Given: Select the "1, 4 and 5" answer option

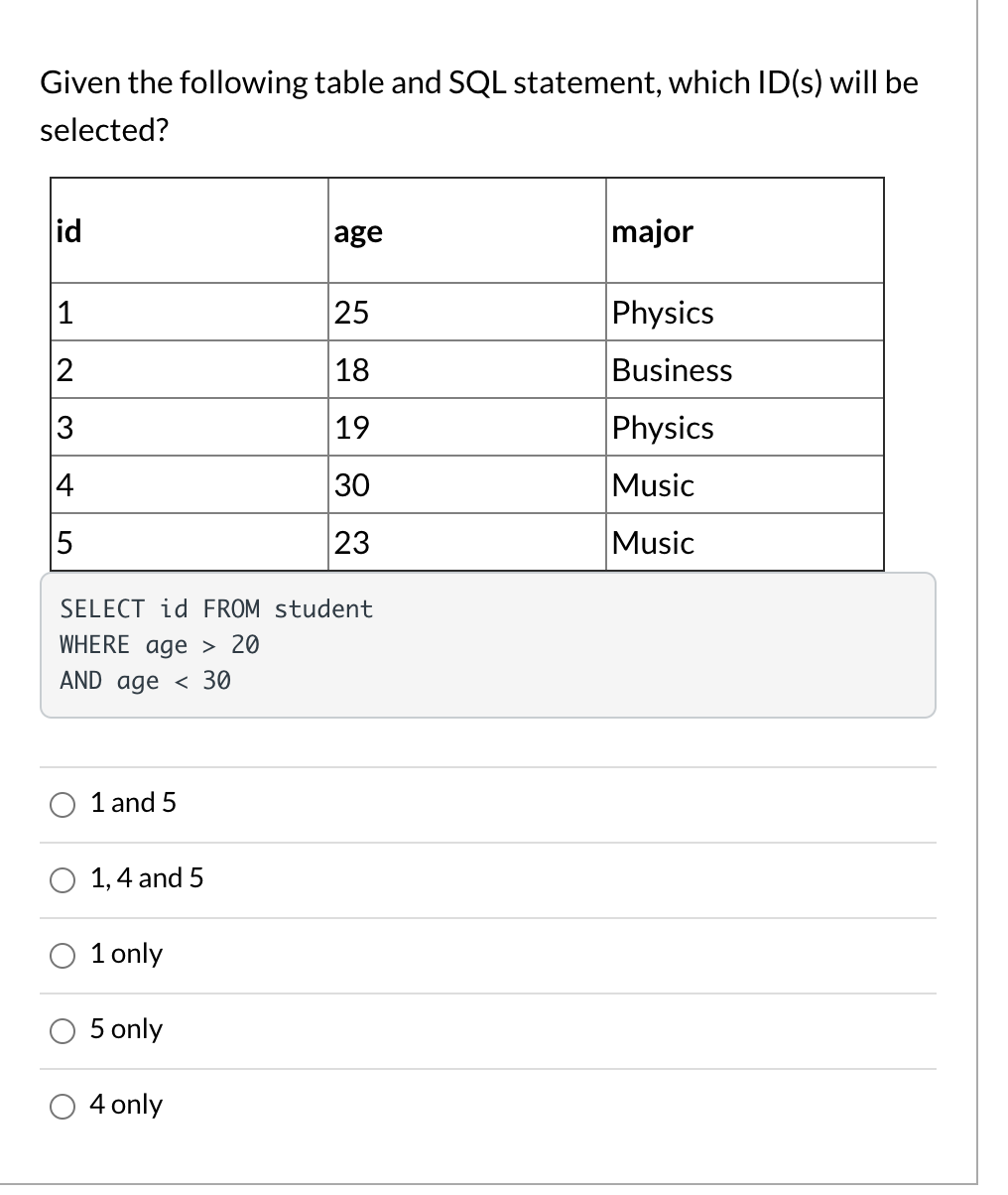Looking at the screenshot, I should pos(147,878).
